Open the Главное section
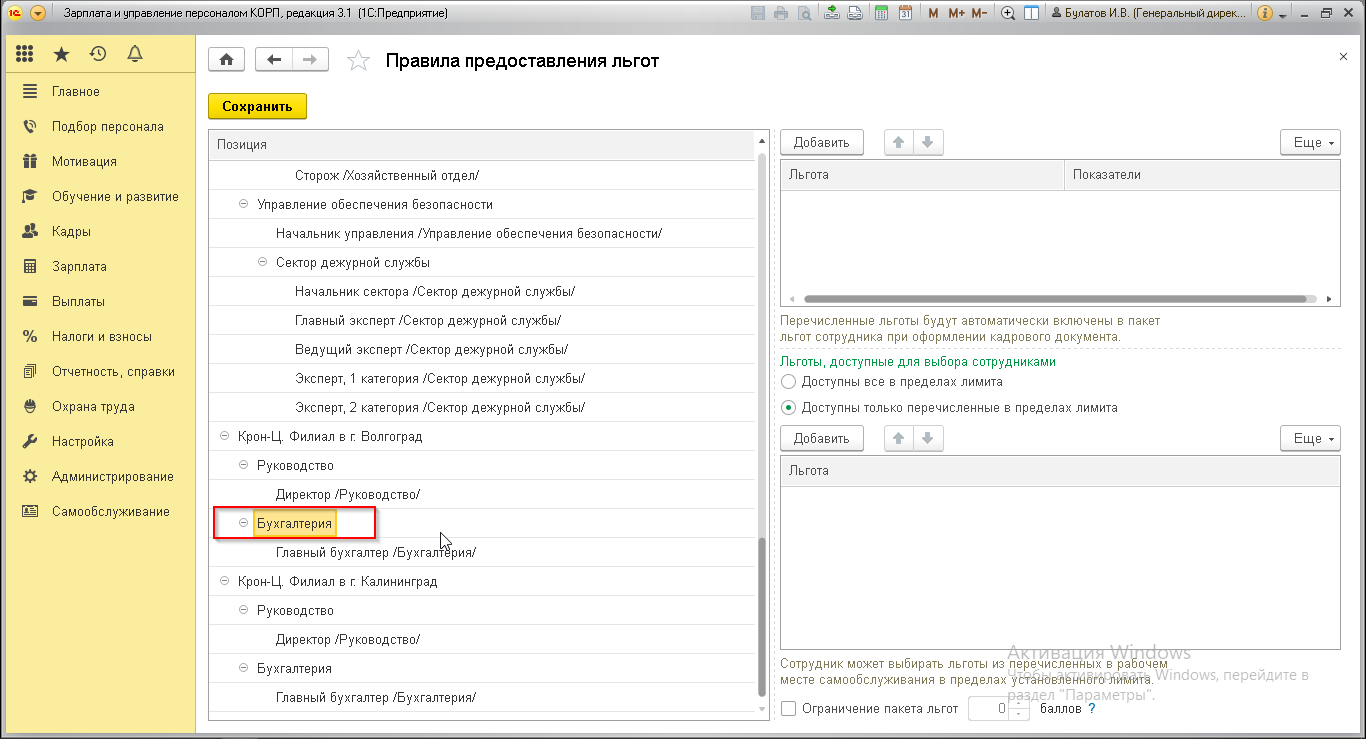1366x739 pixels. [x=76, y=91]
